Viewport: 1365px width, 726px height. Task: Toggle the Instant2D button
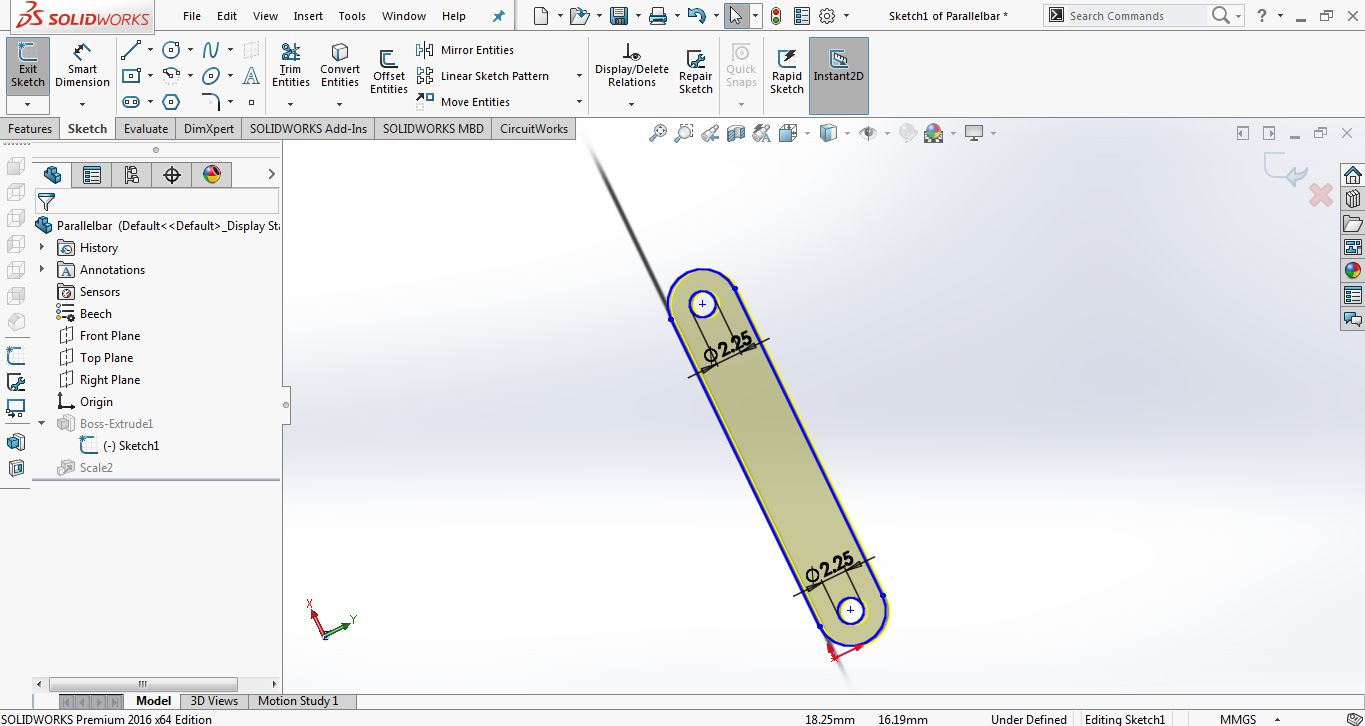(x=838, y=75)
